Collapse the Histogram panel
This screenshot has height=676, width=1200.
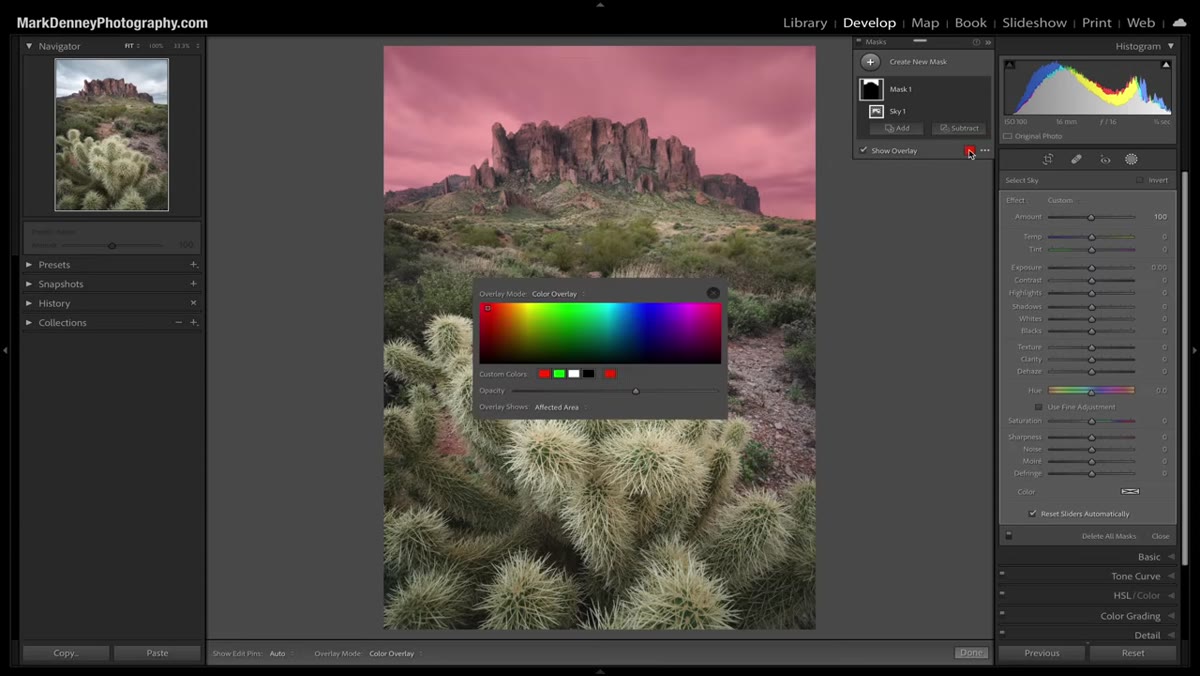tap(1171, 46)
